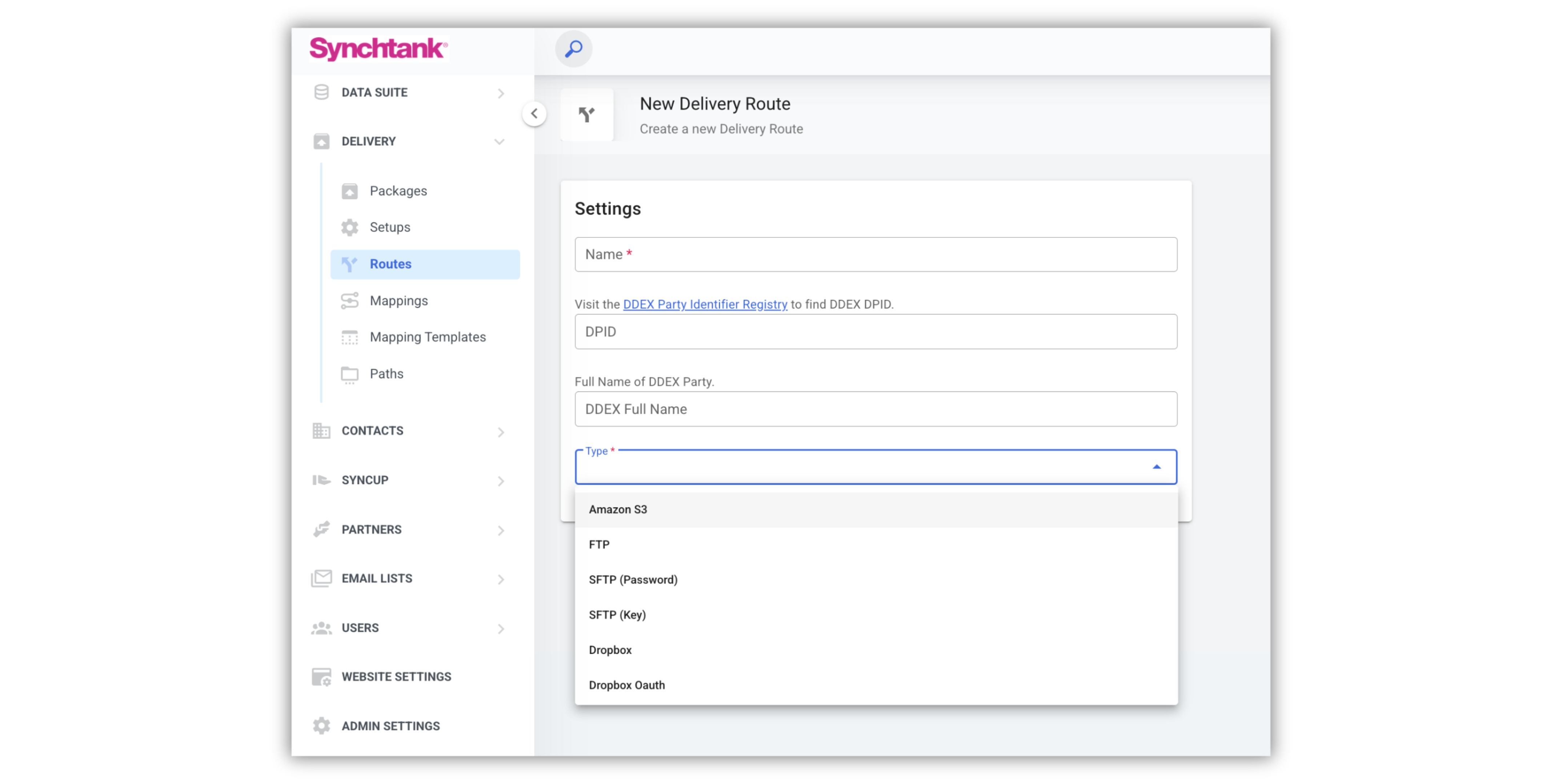Click the Users people icon
Image resolution: width=1562 pixels, height=784 pixels.
coord(321,628)
